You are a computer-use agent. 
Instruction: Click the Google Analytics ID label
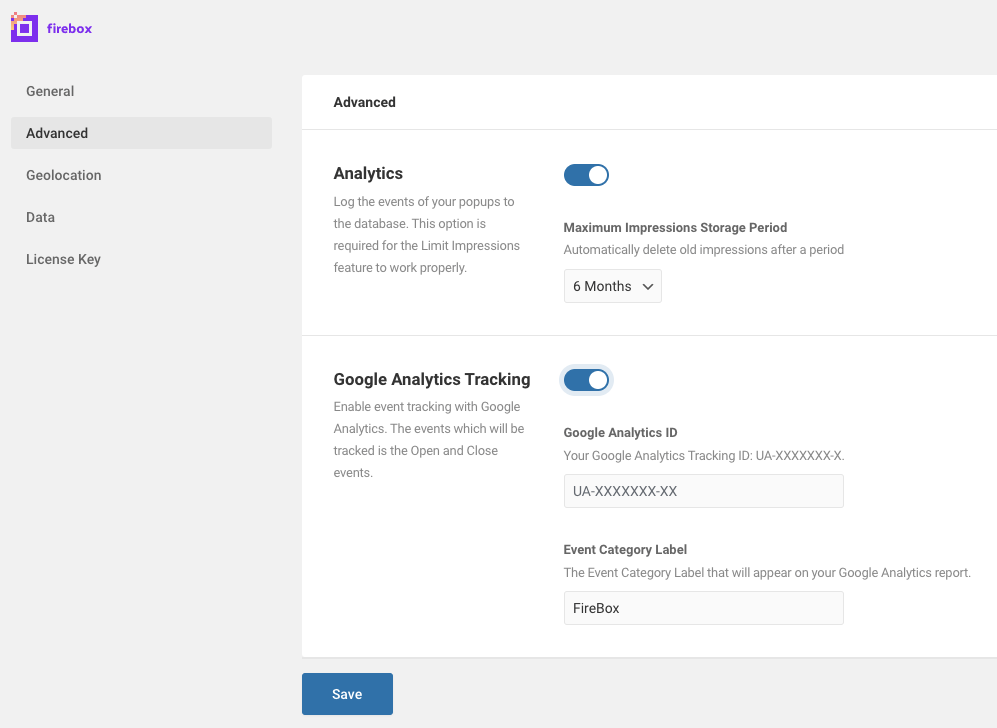click(621, 432)
